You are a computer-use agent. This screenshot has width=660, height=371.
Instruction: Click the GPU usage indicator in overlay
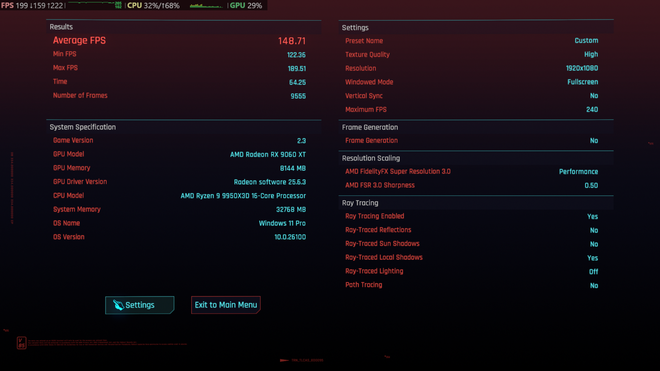(246, 5)
